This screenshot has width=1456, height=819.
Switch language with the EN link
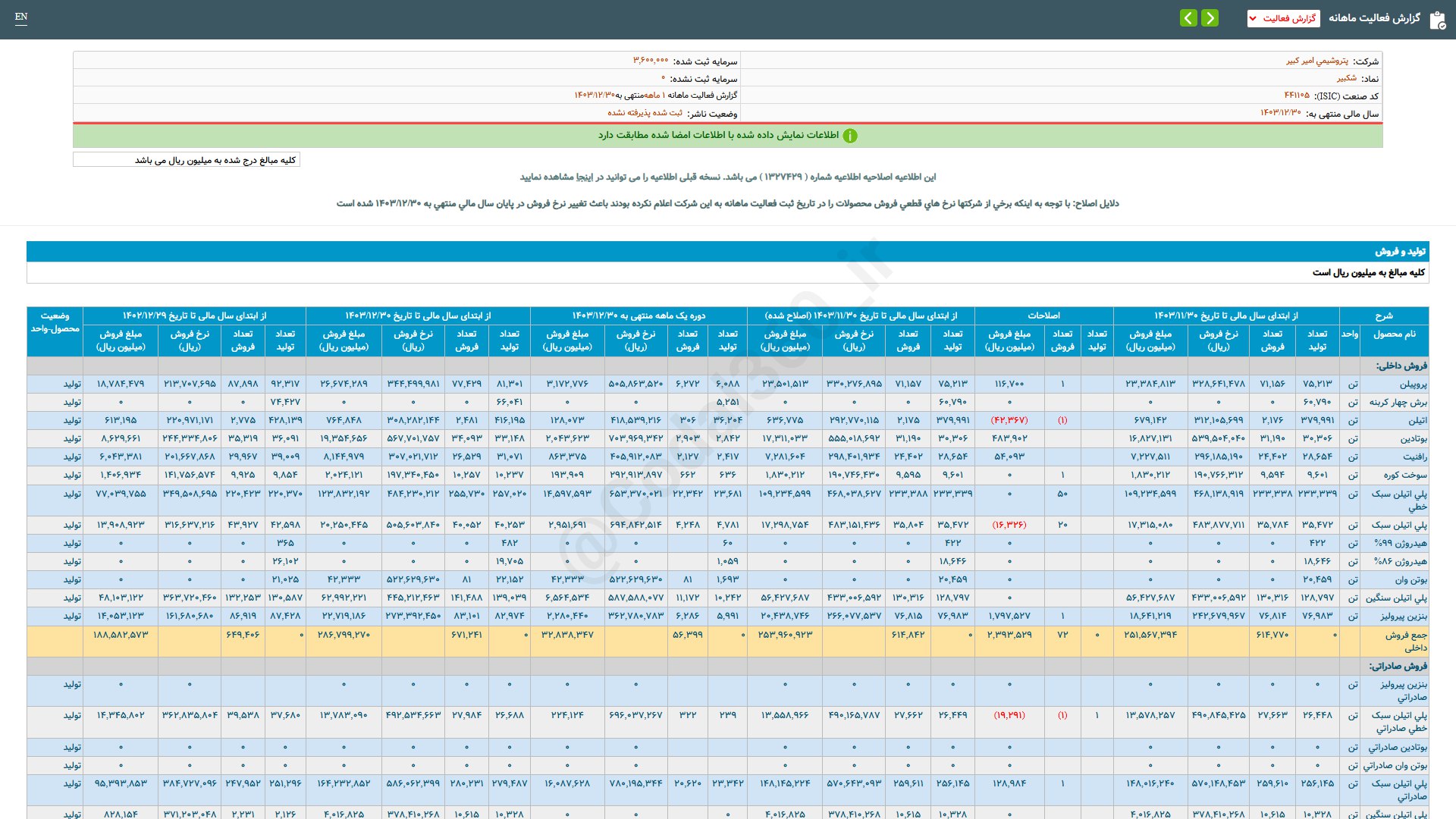click(x=21, y=17)
